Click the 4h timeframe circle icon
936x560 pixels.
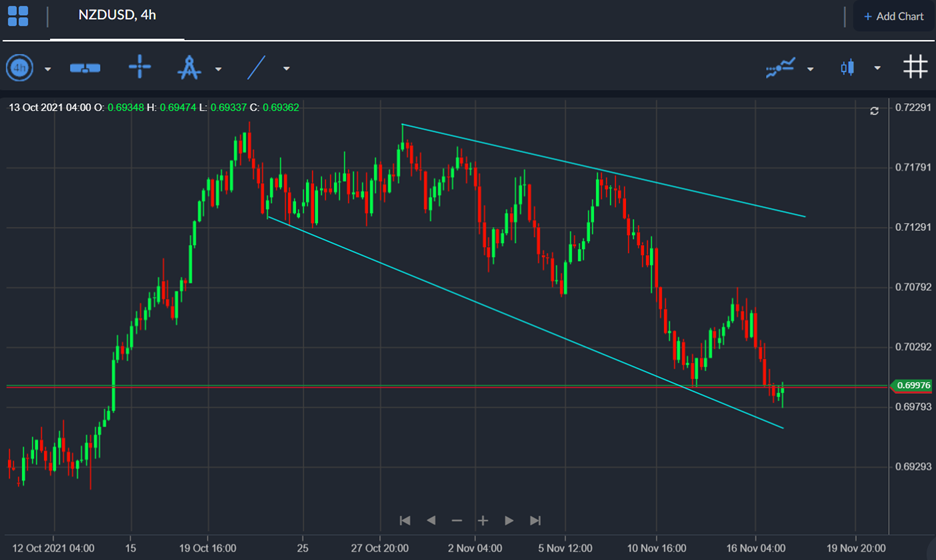pyautogui.click(x=20, y=67)
